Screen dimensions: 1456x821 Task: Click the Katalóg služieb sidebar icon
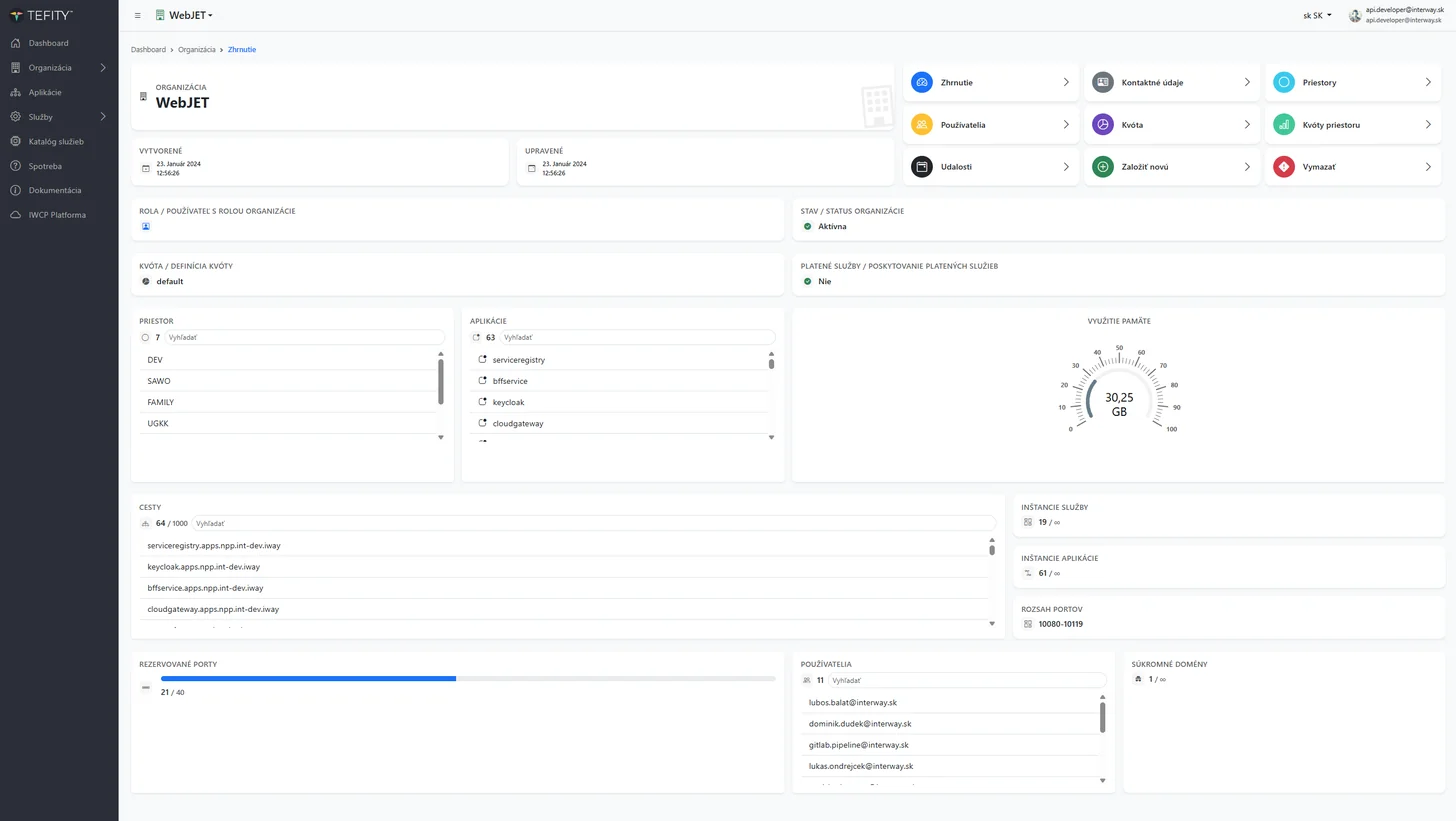coord(15,141)
